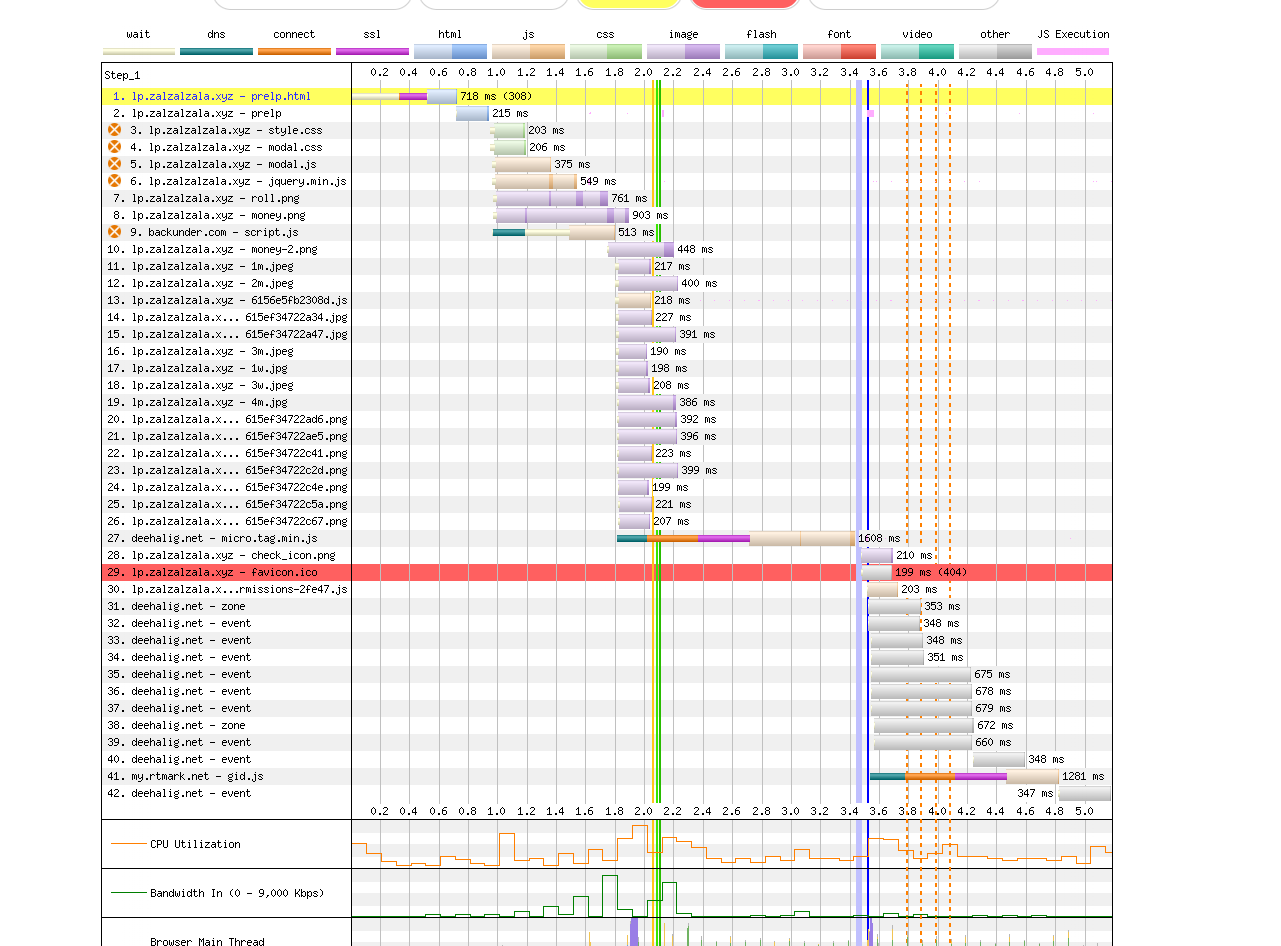Click the connect color swatch in legend
1281x946 pixels.
coord(294,51)
